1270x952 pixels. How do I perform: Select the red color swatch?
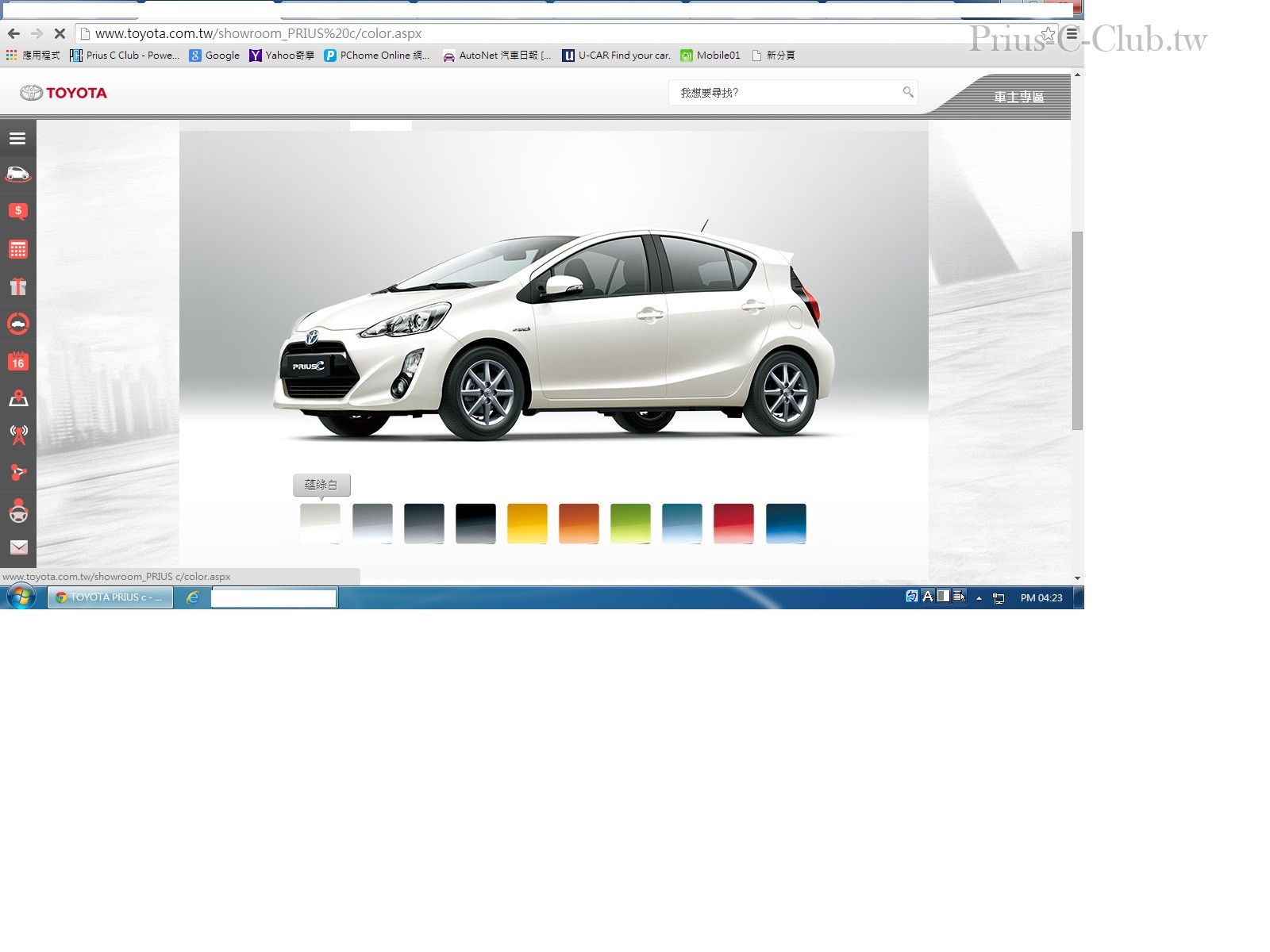(x=733, y=524)
